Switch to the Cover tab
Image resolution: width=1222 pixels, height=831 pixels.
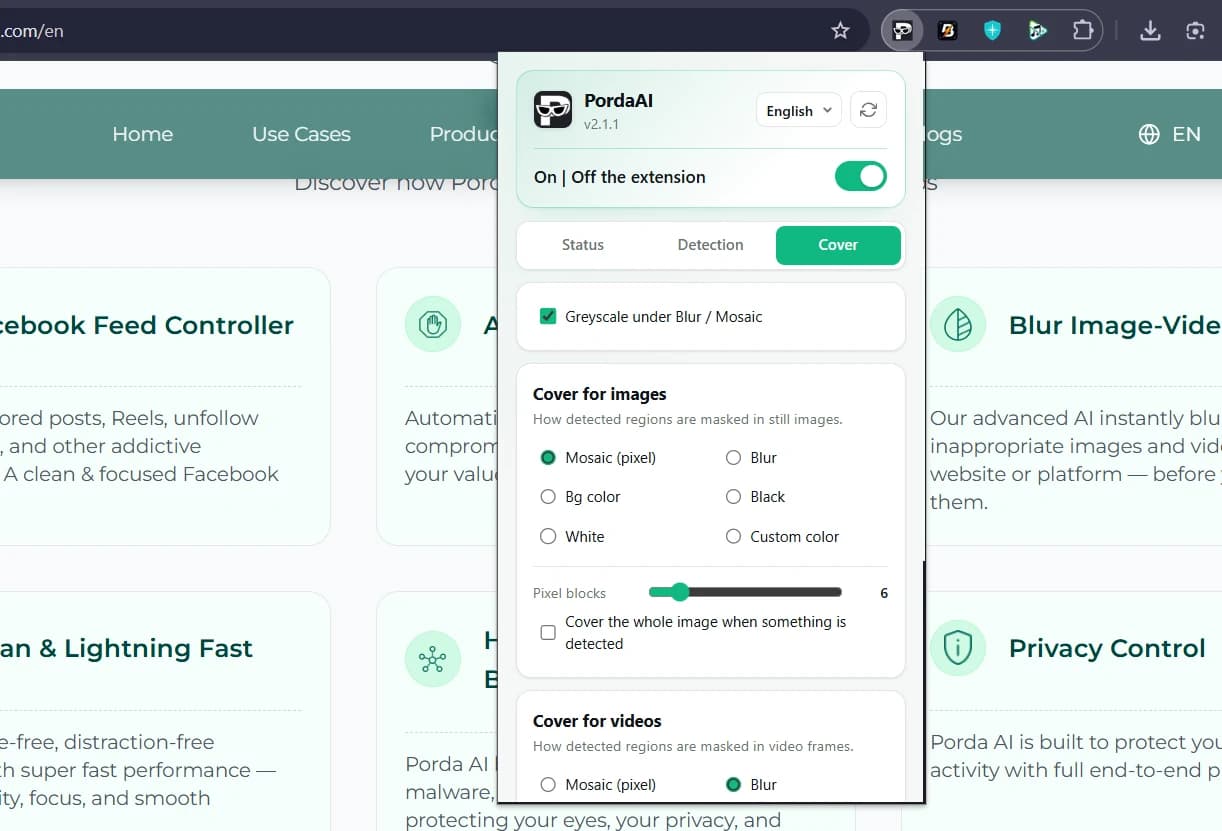click(838, 245)
